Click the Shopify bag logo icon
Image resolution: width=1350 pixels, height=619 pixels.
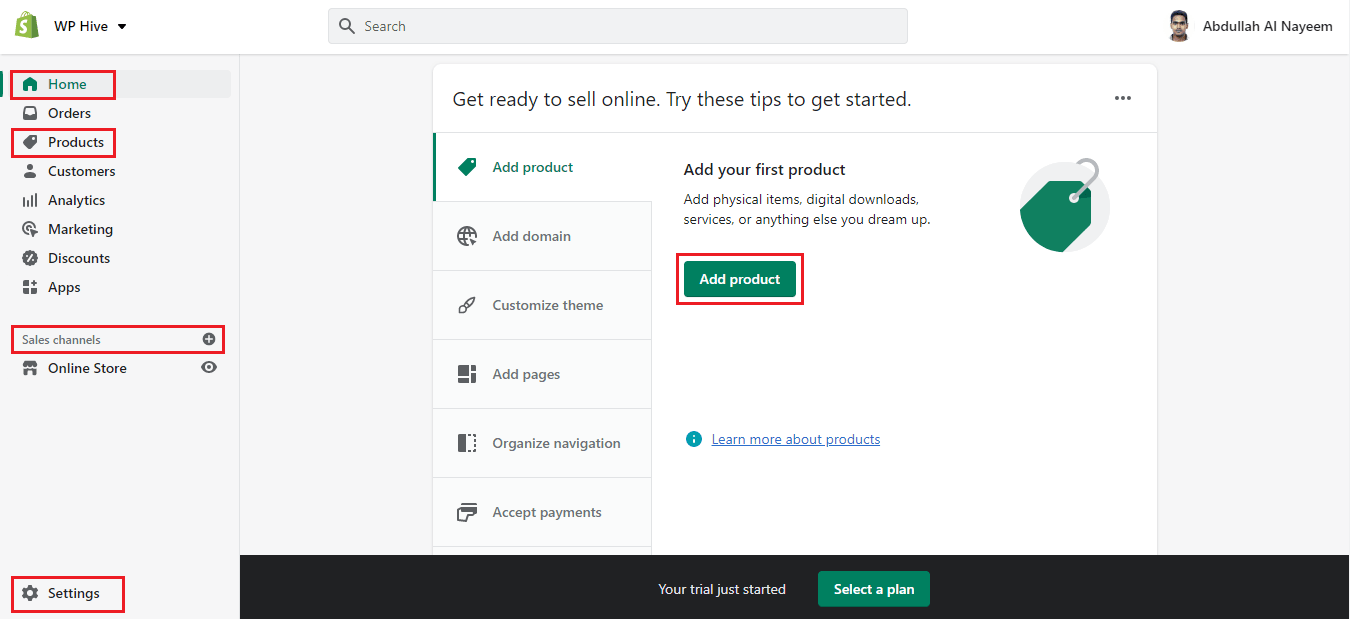coord(27,26)
